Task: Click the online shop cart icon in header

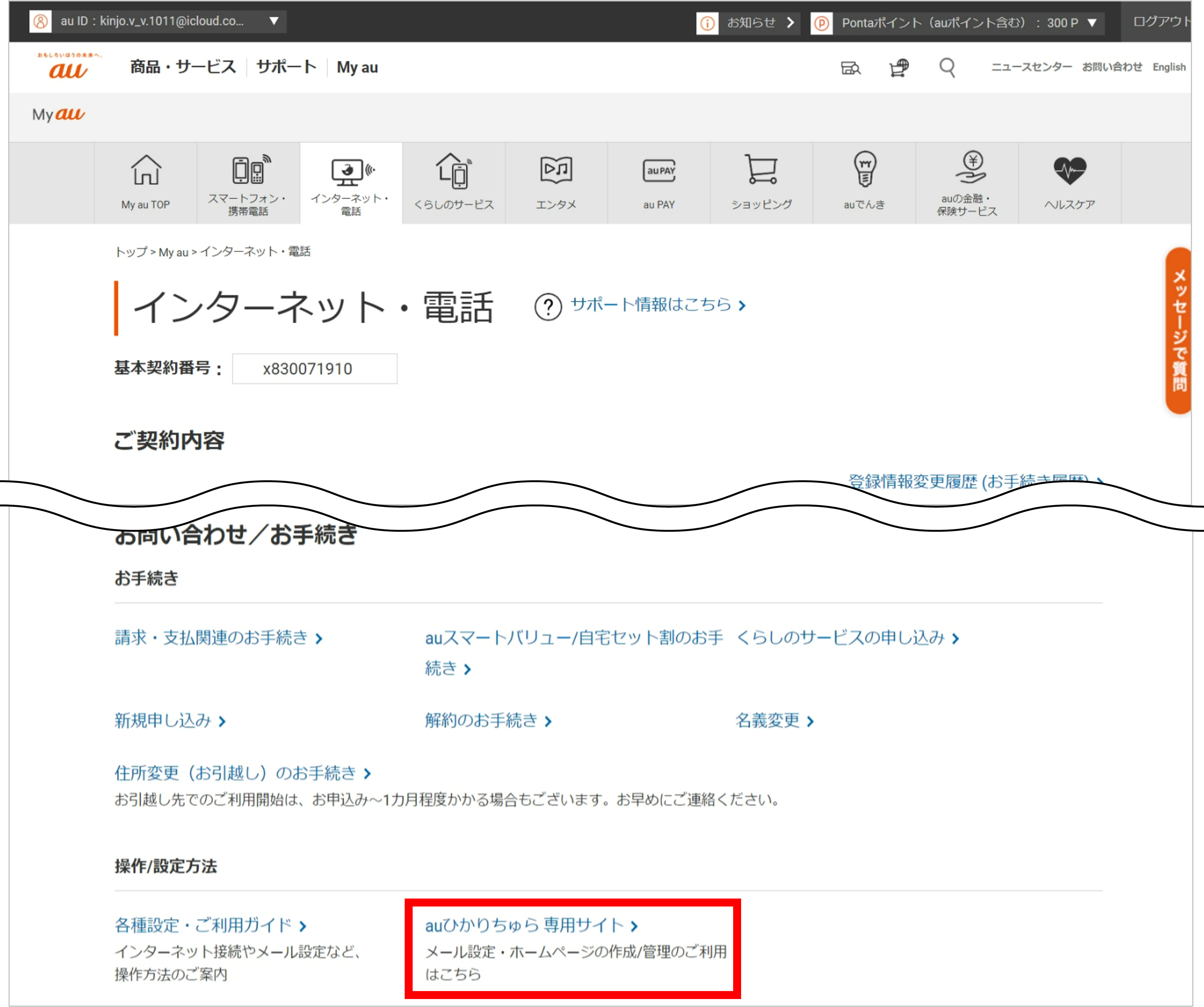Action: 899,68
